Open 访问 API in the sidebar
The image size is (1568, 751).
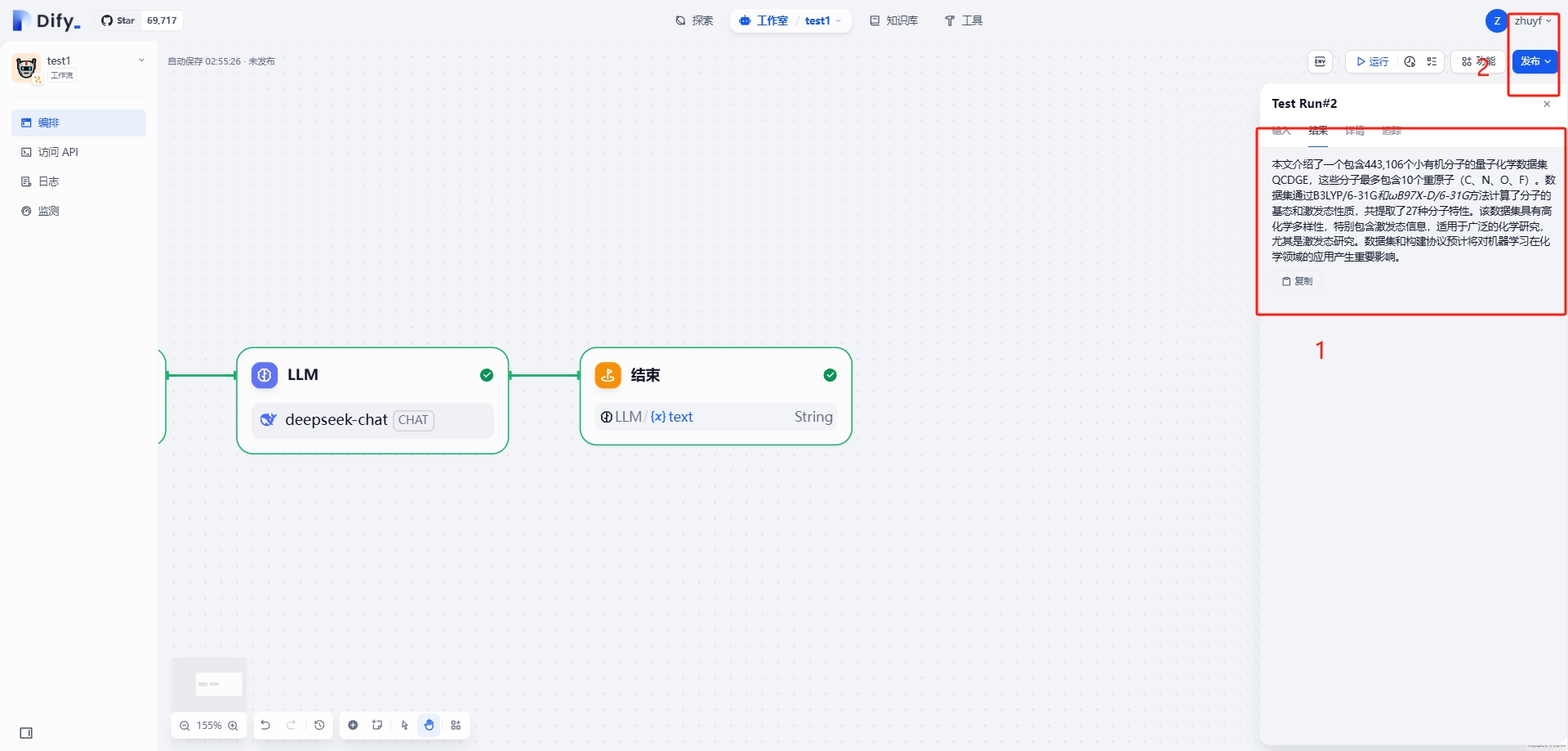click(58, 152)
